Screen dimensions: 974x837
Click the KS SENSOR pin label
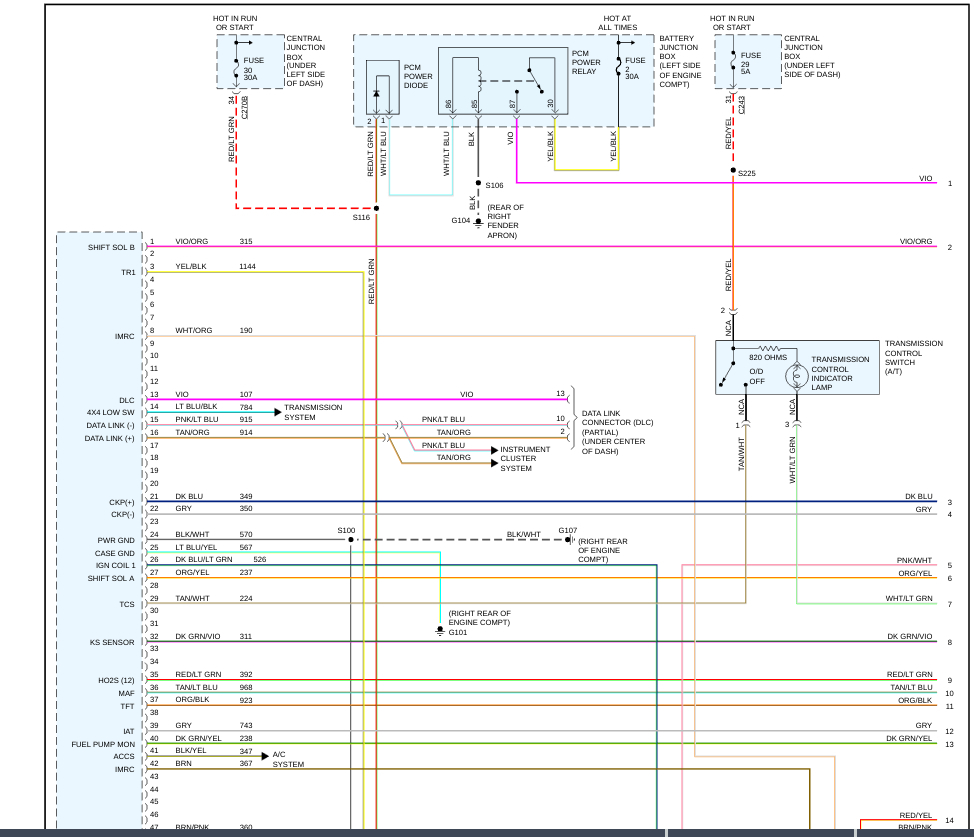(x=112, y=643)
